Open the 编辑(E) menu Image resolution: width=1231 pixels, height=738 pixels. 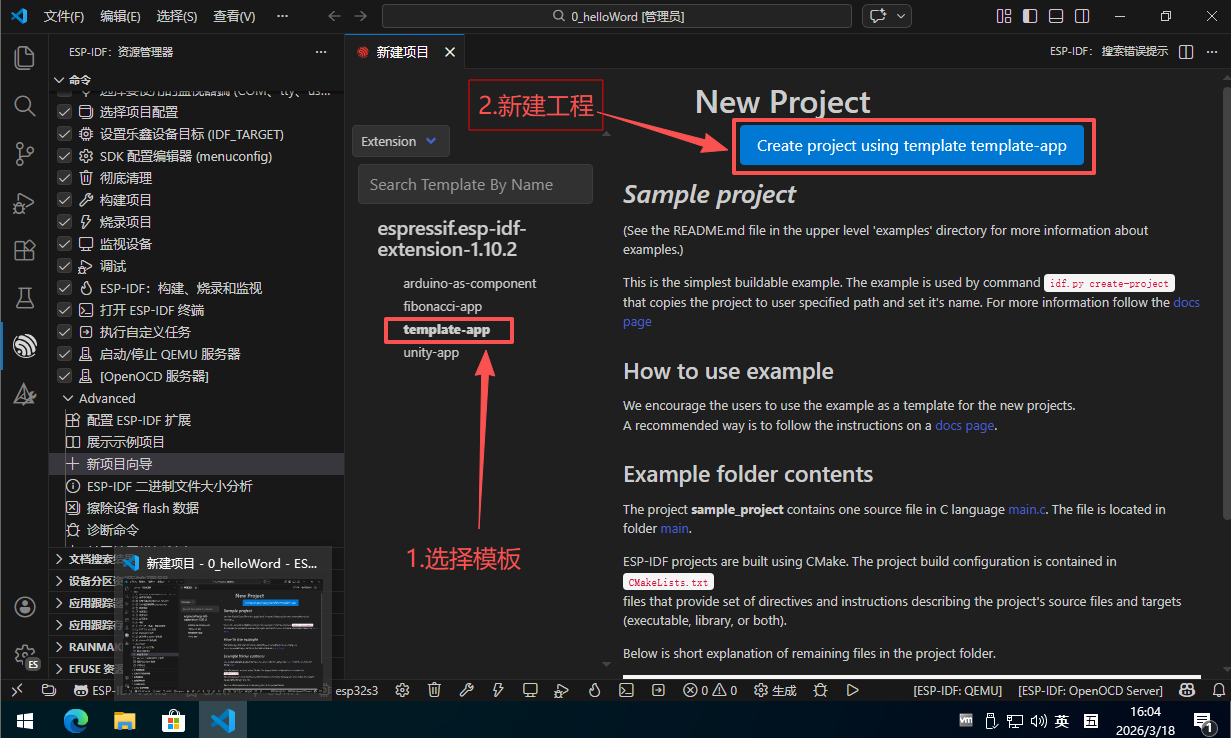[x=121, y=16]
